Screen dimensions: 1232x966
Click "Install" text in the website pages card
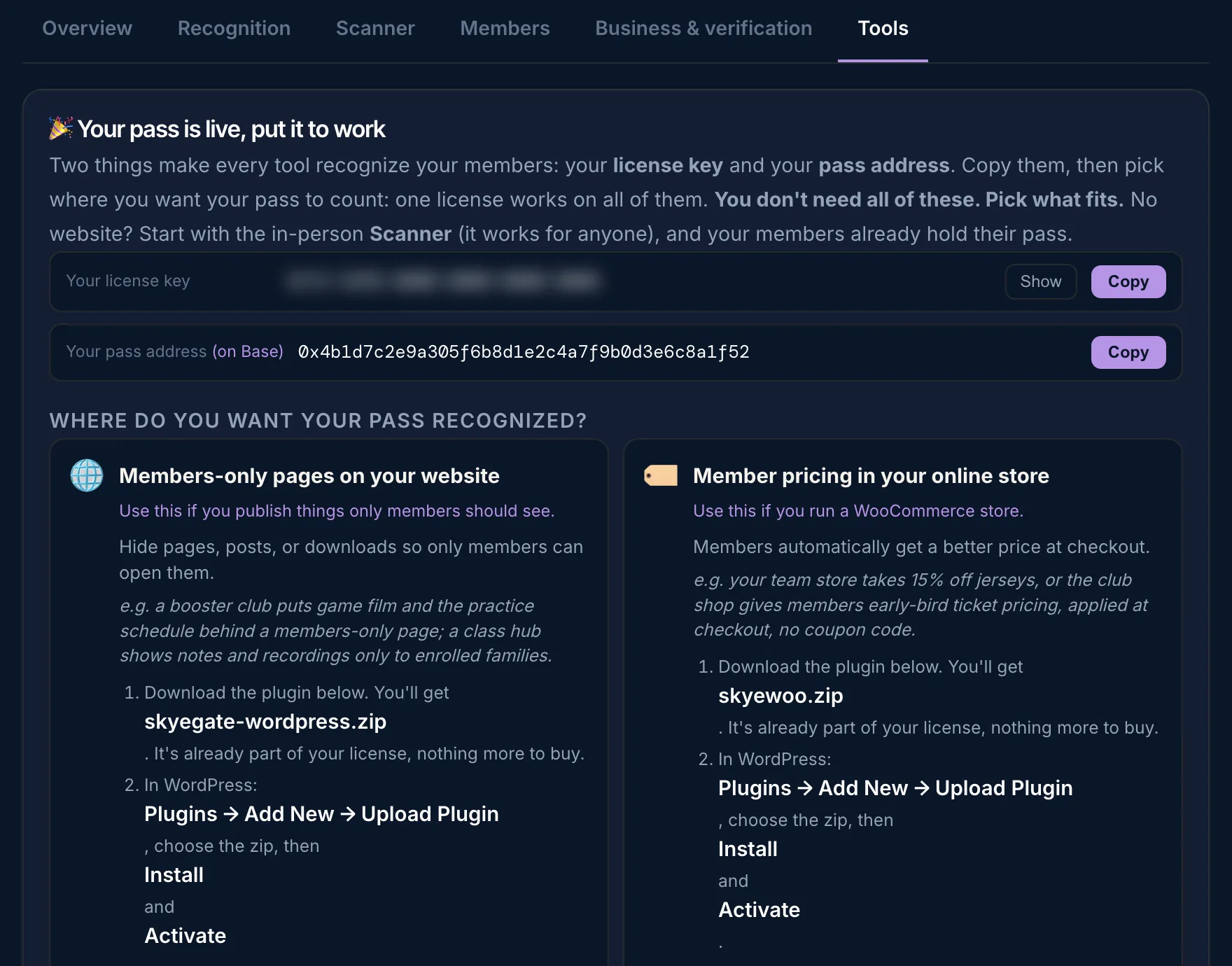point(174,875)
